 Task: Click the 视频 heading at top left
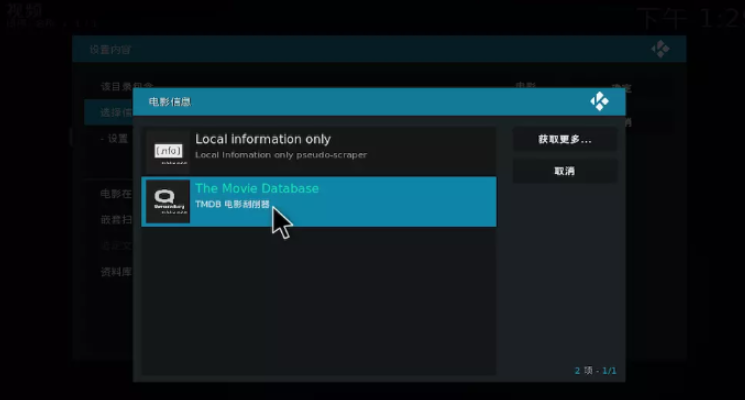click(25, 12)
